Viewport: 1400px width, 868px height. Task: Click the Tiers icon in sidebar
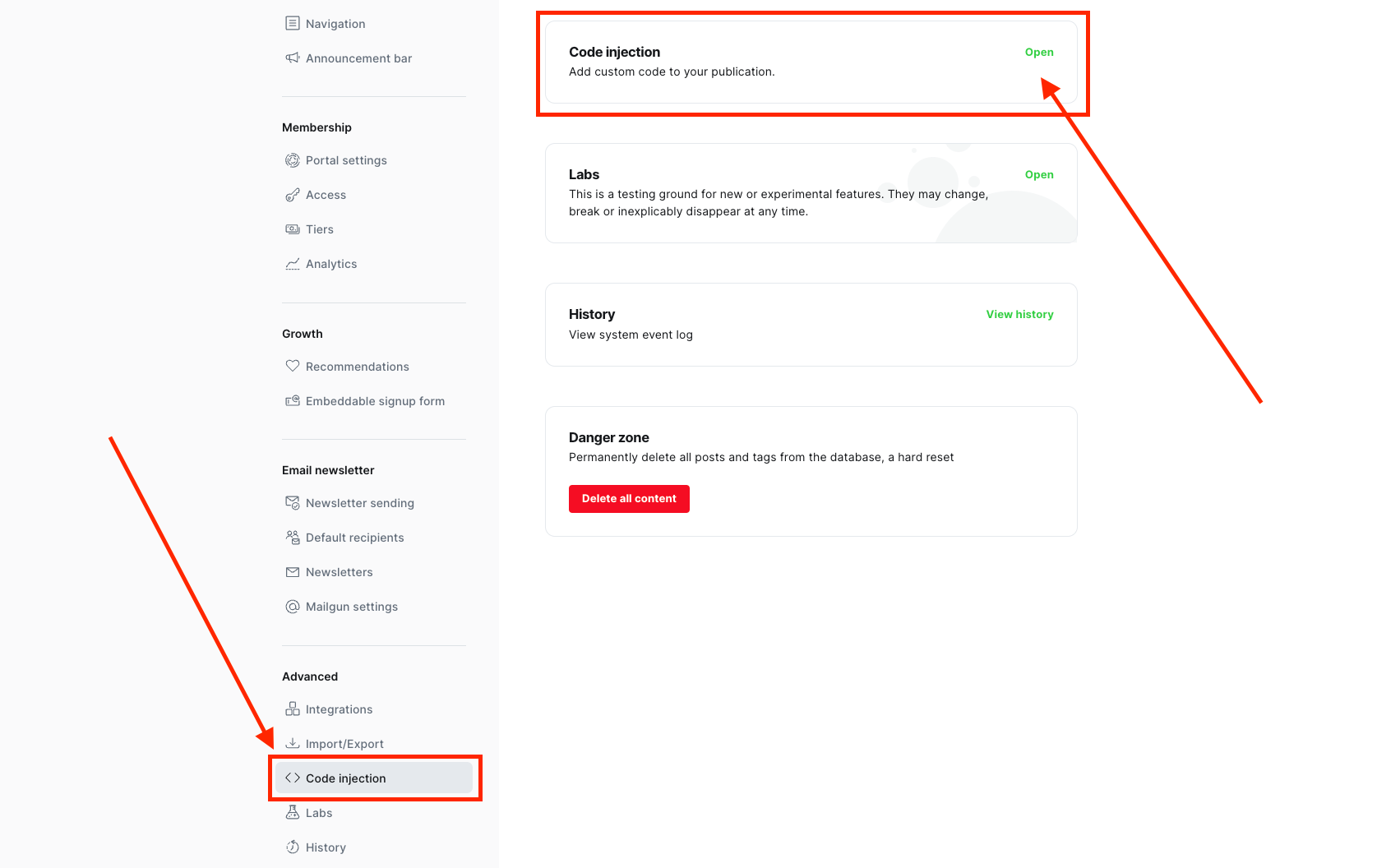pos(292,229)
